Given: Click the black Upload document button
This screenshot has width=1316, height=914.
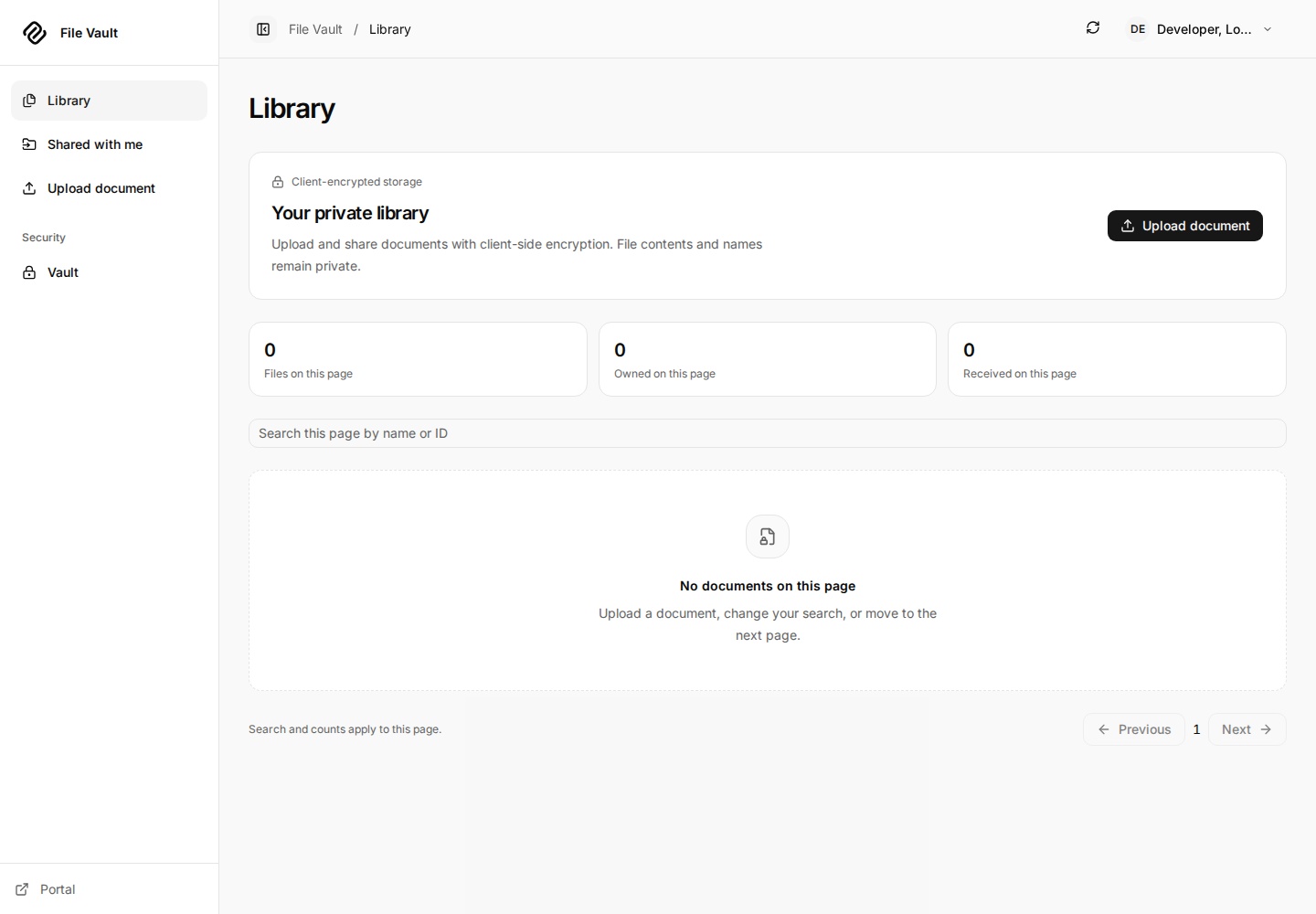Looking at the screenshot, I should pos(1185,226).
